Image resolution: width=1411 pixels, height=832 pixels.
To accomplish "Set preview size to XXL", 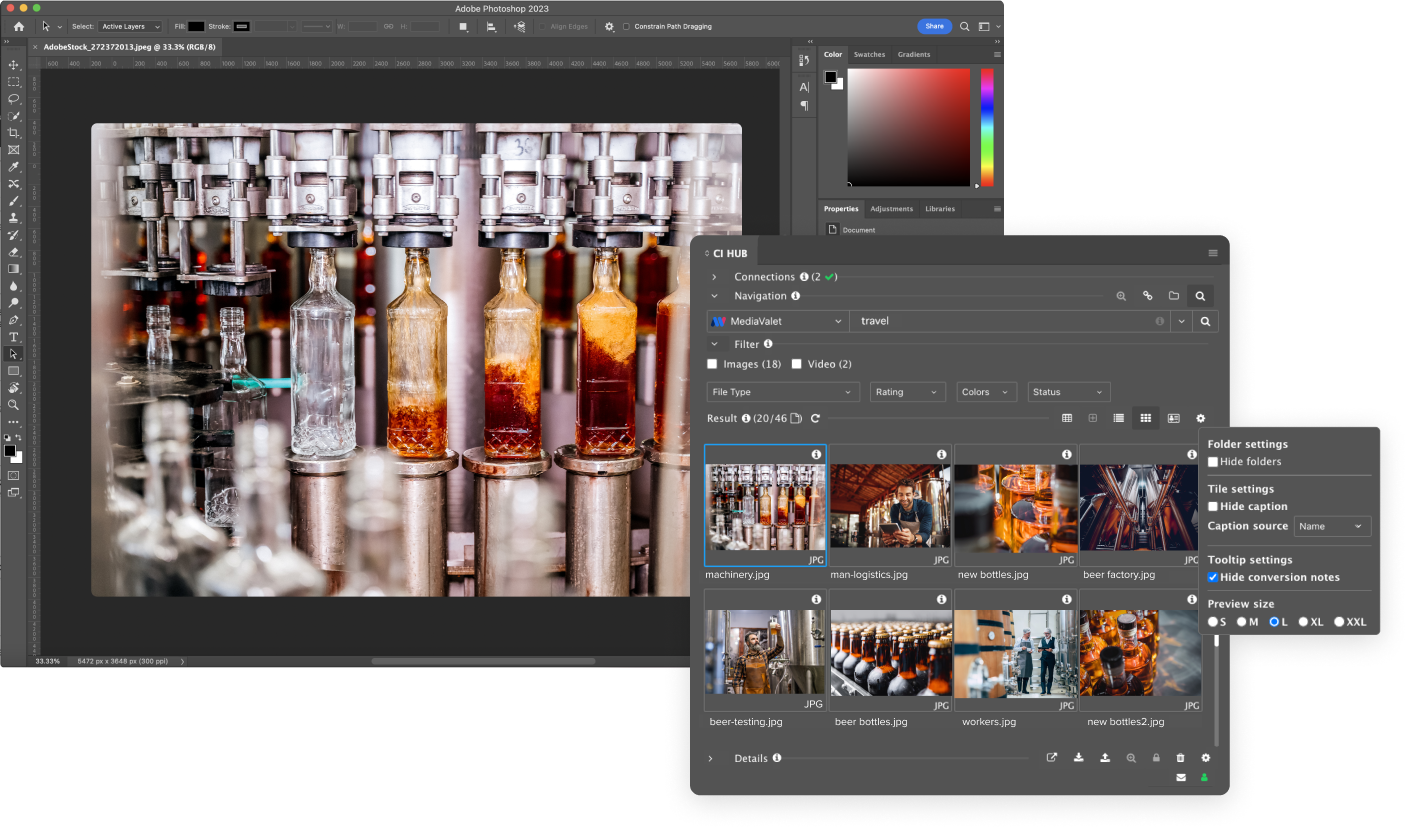I will pyautogui.click(x=1339, y=622).
